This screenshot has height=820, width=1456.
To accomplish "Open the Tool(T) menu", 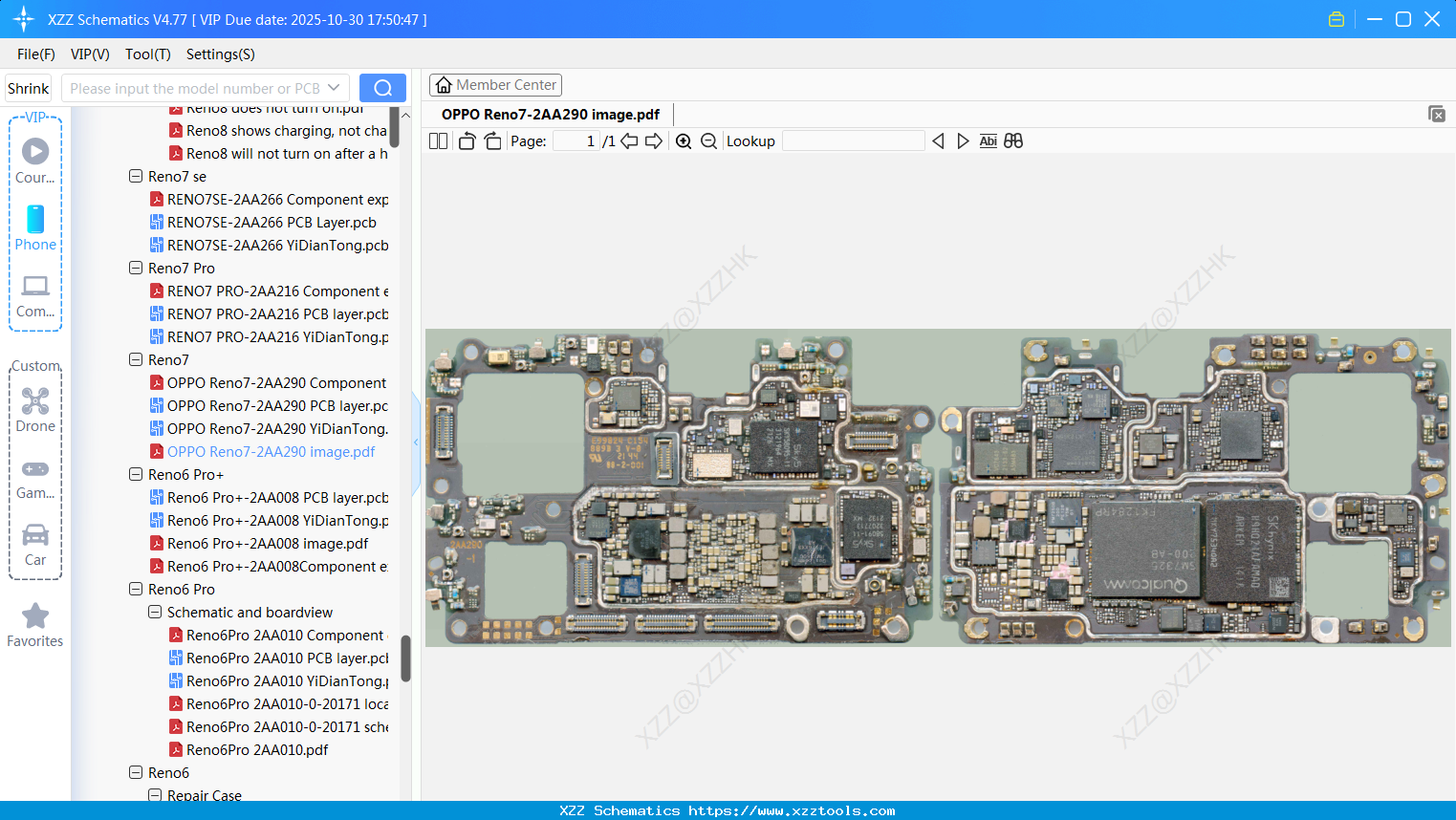I will click(148, 54).
